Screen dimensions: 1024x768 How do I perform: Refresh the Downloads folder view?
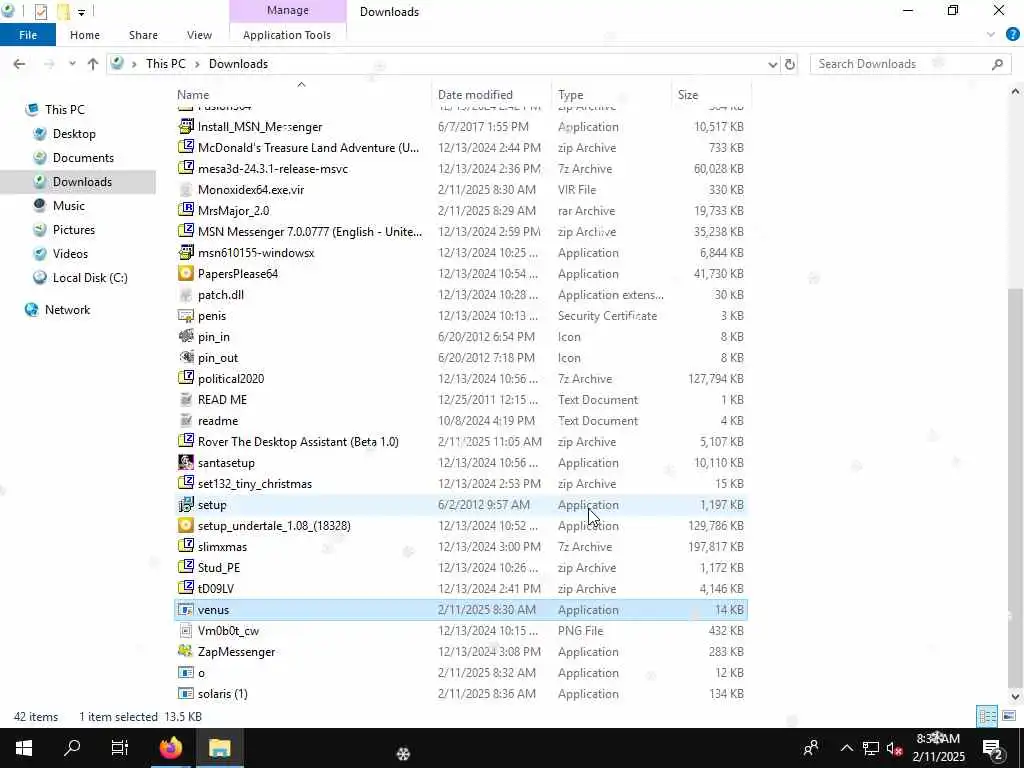click(x=790, y=64)
